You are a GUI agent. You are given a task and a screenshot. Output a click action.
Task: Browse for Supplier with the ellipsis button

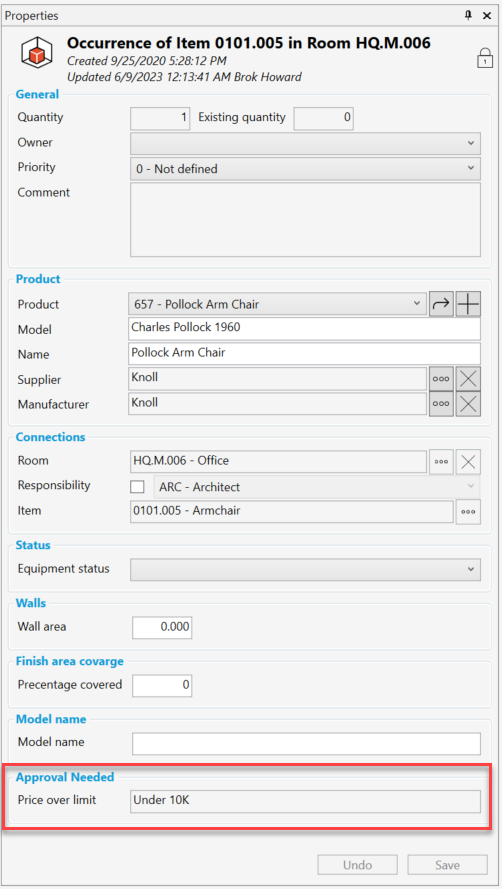[x=441, y=379]
